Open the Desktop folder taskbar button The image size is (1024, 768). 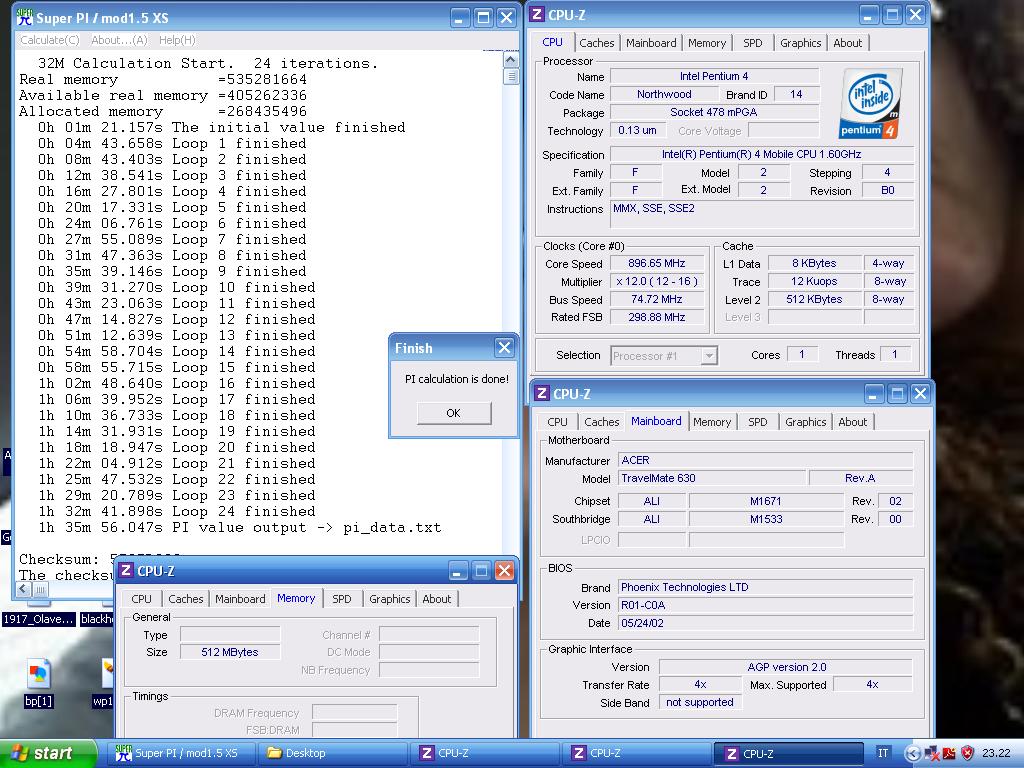[x=333, y=754]
